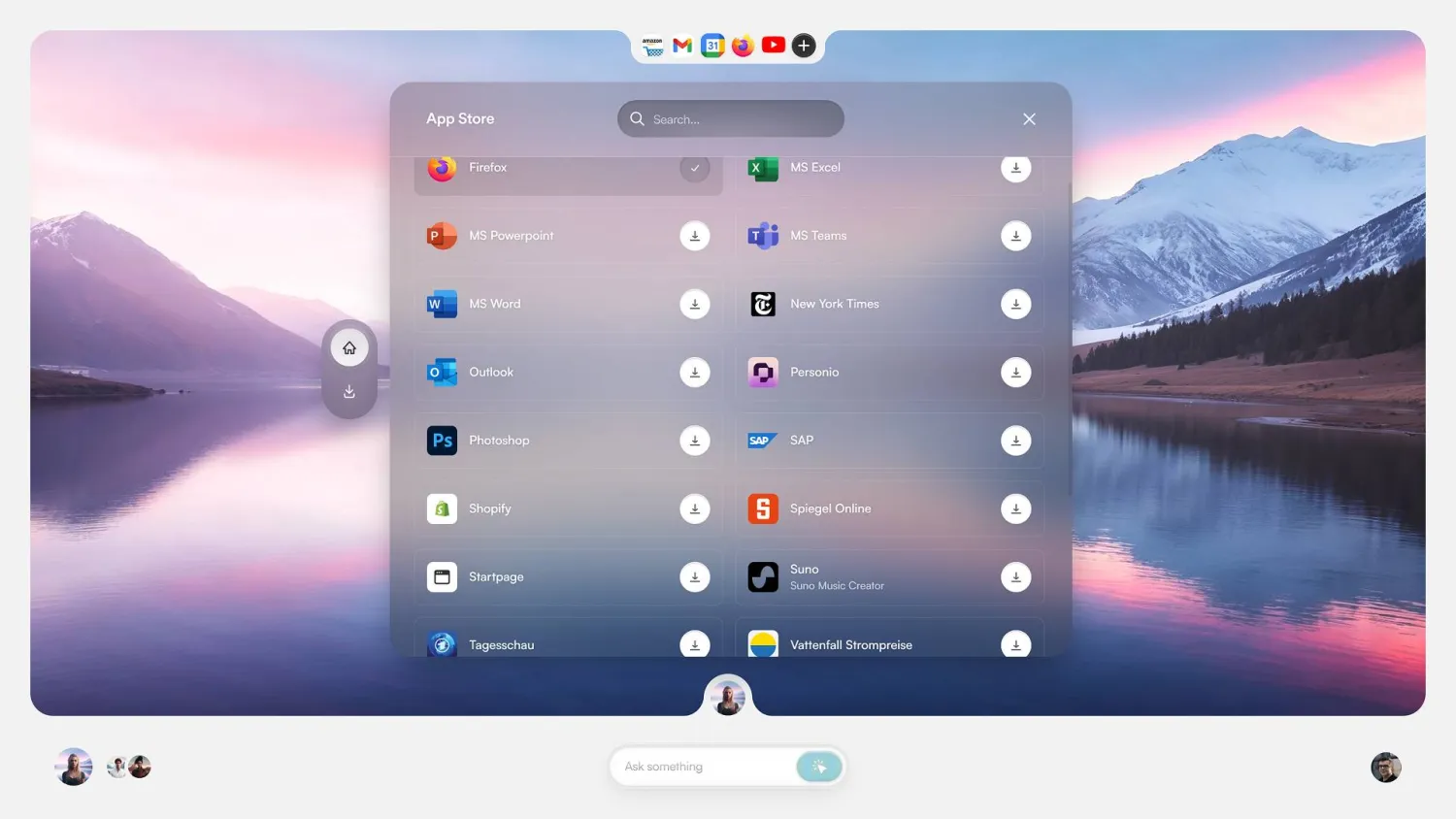Image resolution: width=1456 pixels, height=819 pixels.
Task: Click the App Store title
Action: pyautogui.click(x=460, y=118)
